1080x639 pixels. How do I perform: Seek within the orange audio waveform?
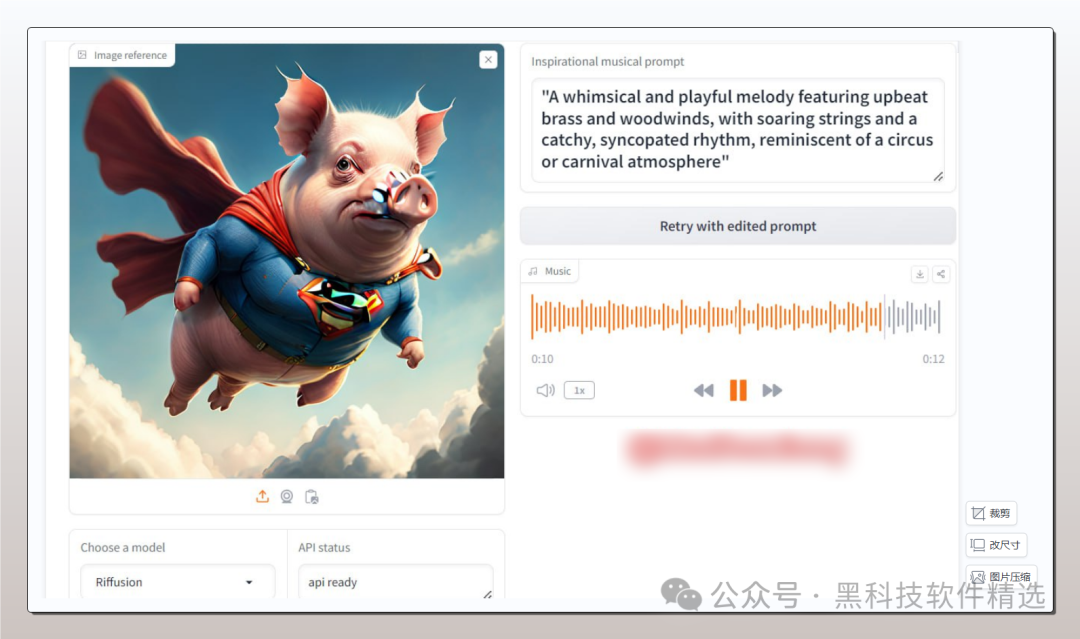(700, 317)
